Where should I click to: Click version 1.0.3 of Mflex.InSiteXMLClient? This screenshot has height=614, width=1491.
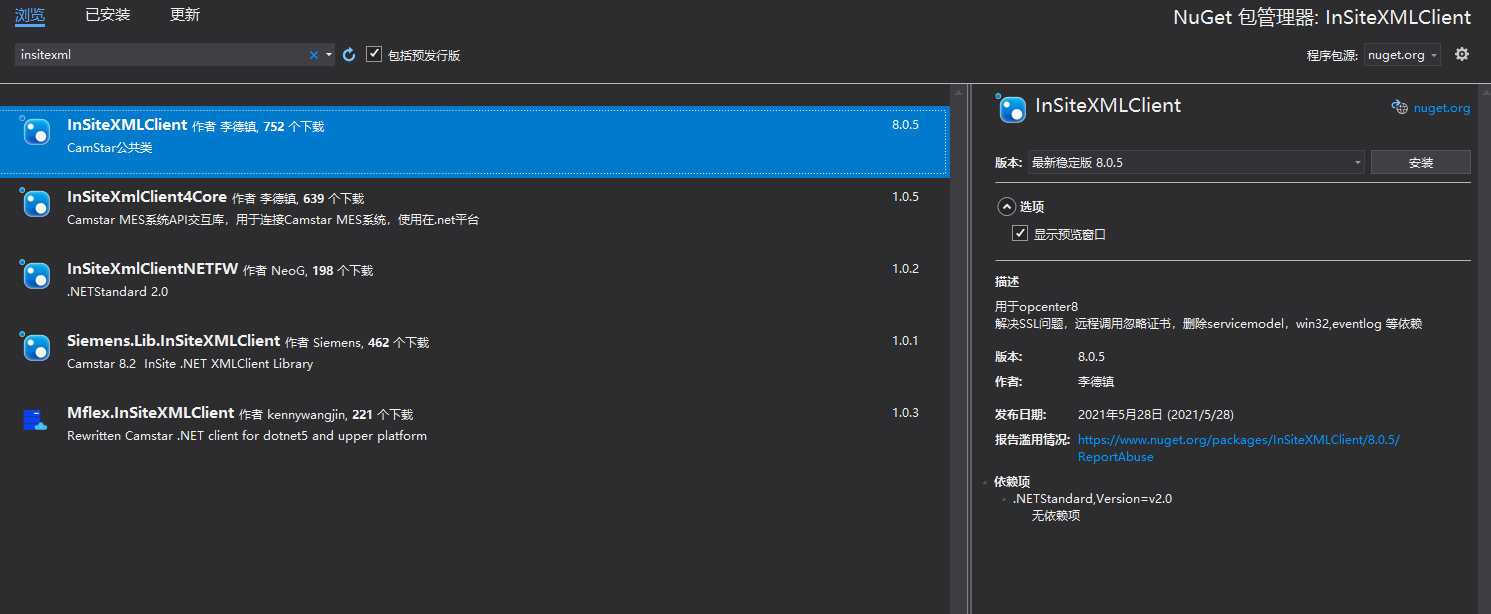point(905,413)
